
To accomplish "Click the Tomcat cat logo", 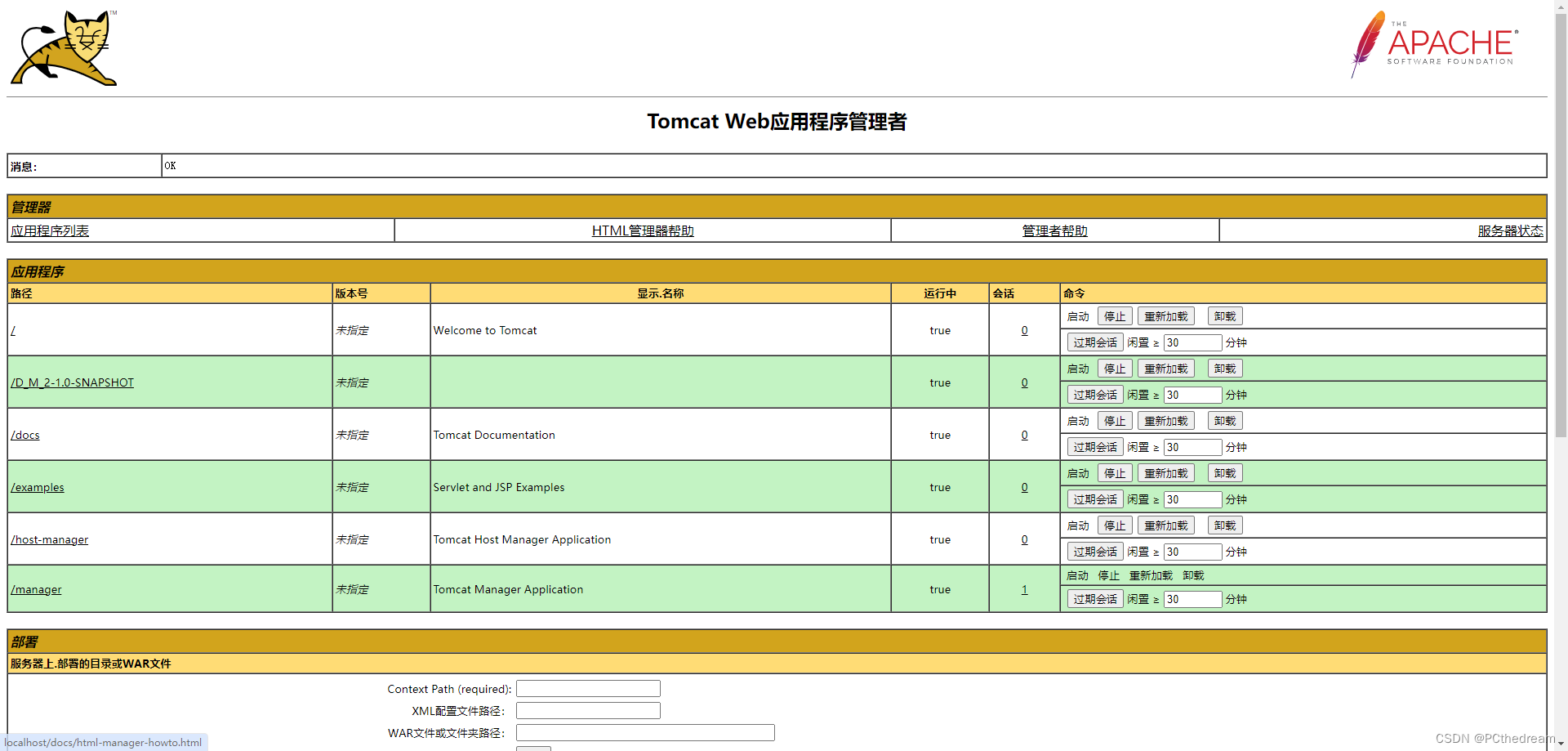I will pyautogui.click(x=64, y=48).
